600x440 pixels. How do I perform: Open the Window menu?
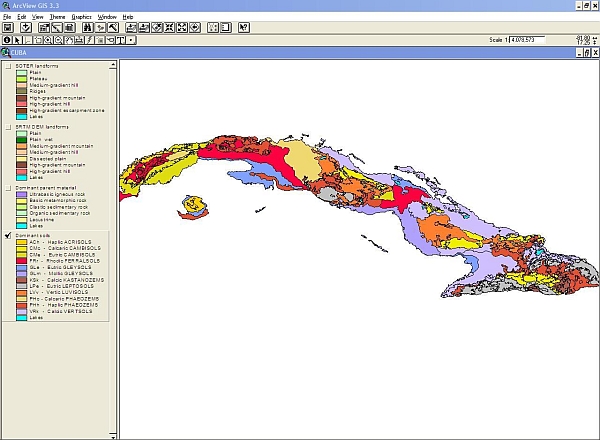pyautogui.click(x=107, y=17)
